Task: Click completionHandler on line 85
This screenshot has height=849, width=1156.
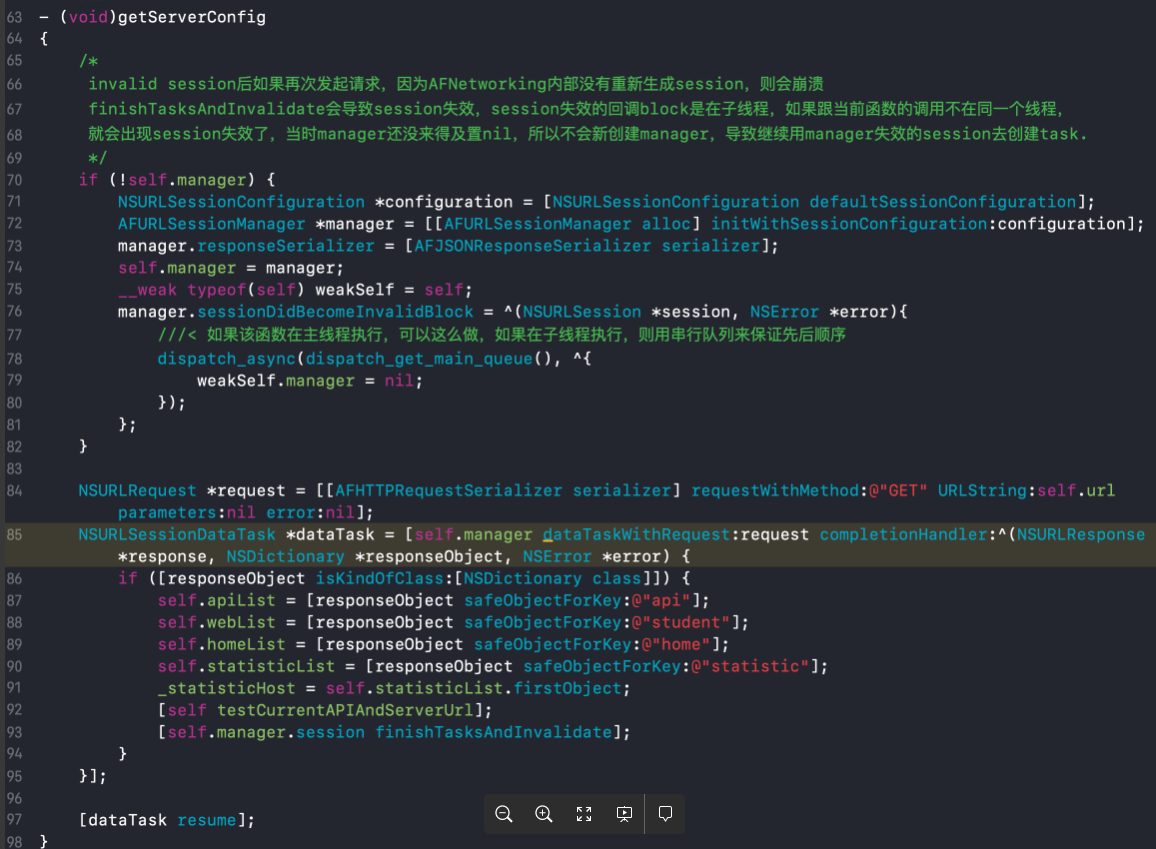Action: [x=903, y=534]
